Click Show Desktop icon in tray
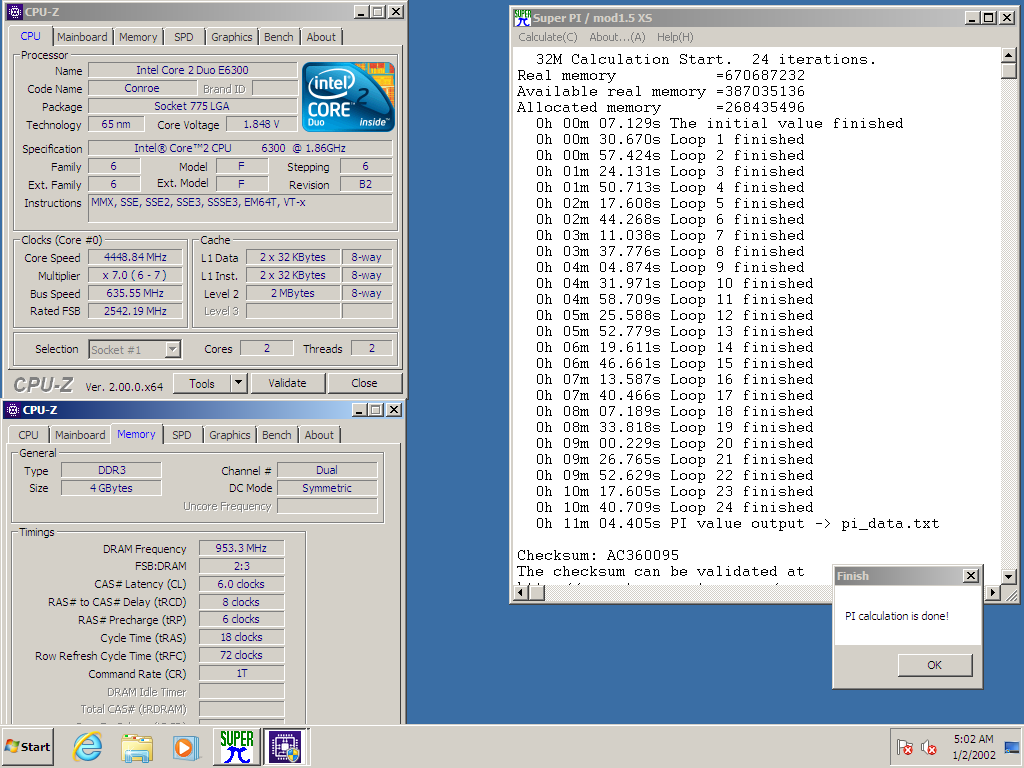This screenshot has width=1024, height=768. pos(1012,746)
